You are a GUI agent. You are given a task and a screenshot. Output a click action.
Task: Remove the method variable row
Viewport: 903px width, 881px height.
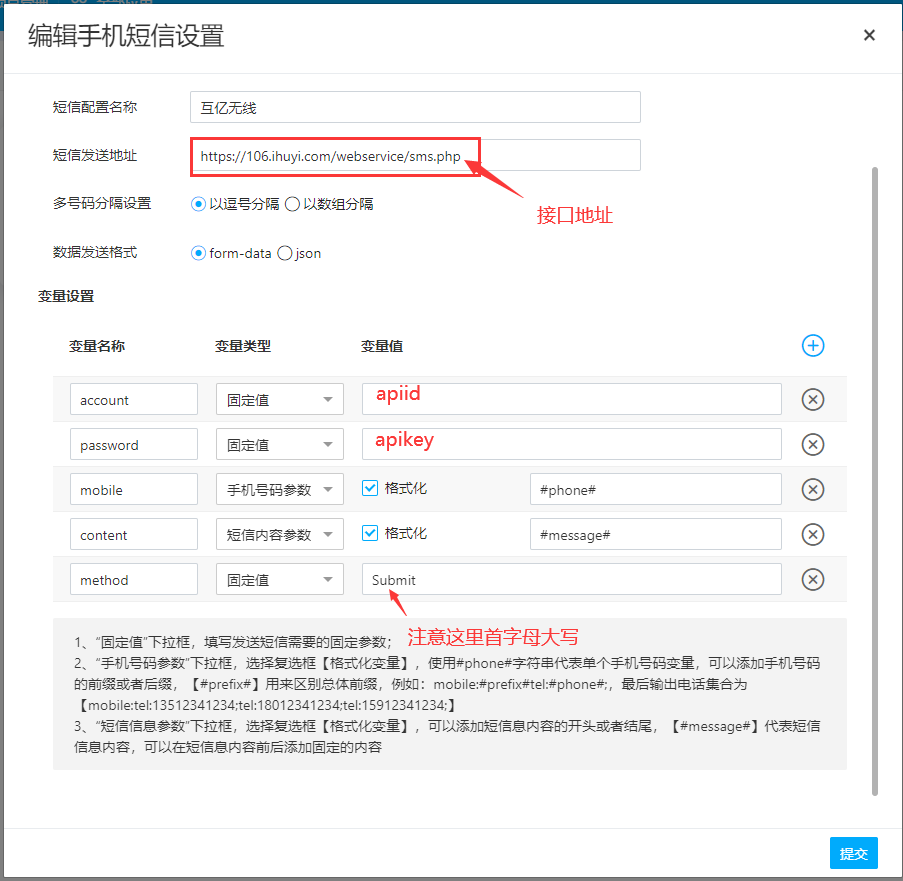coord(813,579)
